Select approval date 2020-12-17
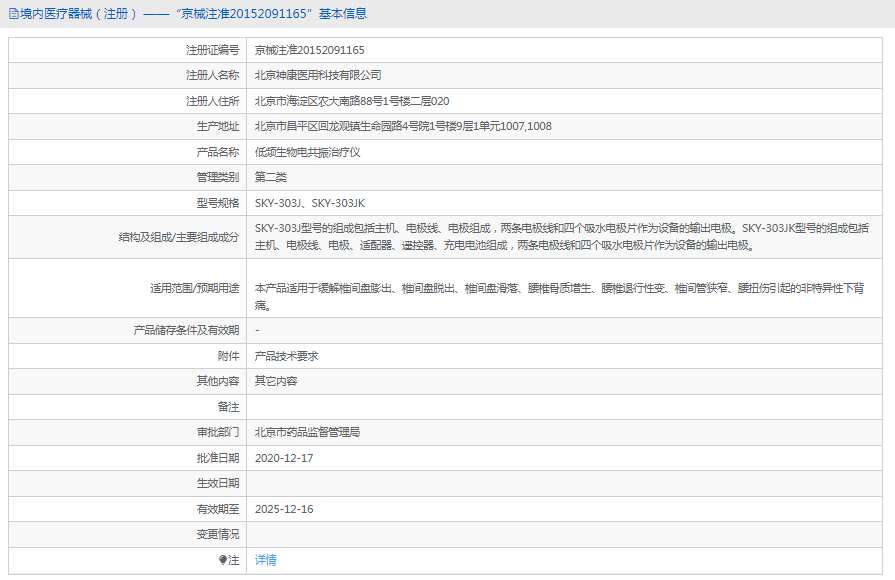The height and width of the screenshot is (580, 895). click(x=284, y=458)
